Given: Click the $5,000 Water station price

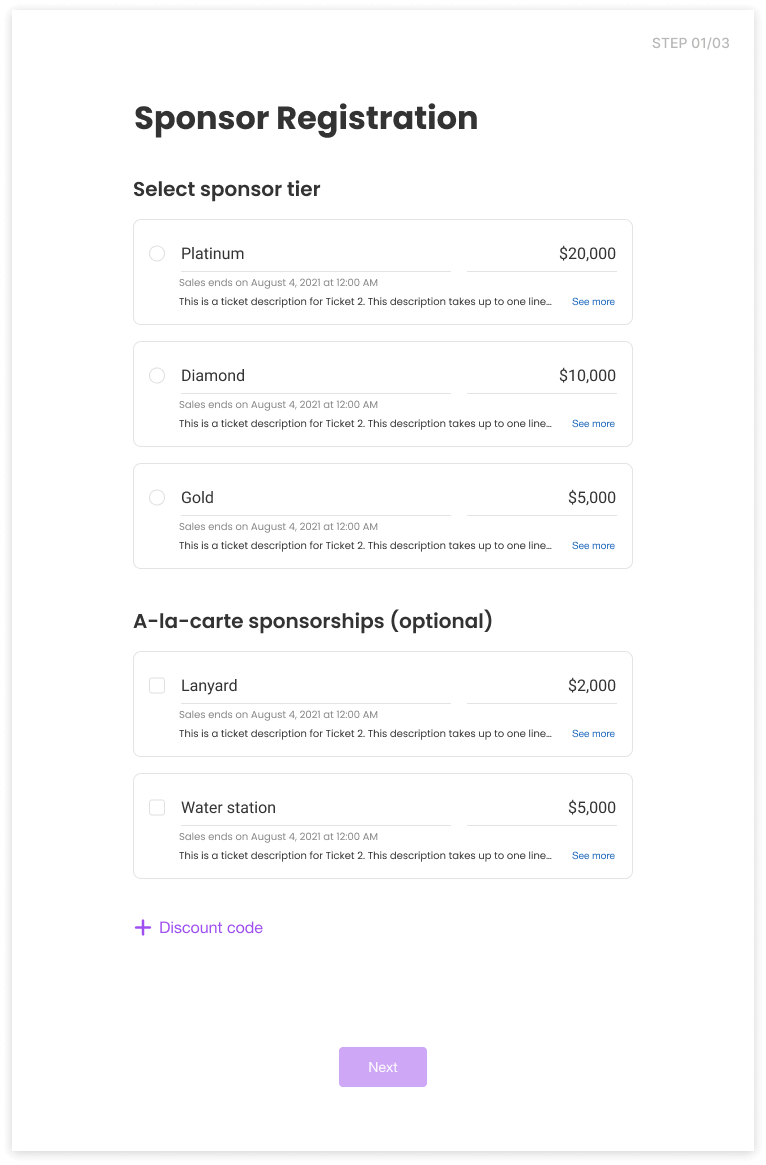Looking at the screenshot, I should (591, 807).
